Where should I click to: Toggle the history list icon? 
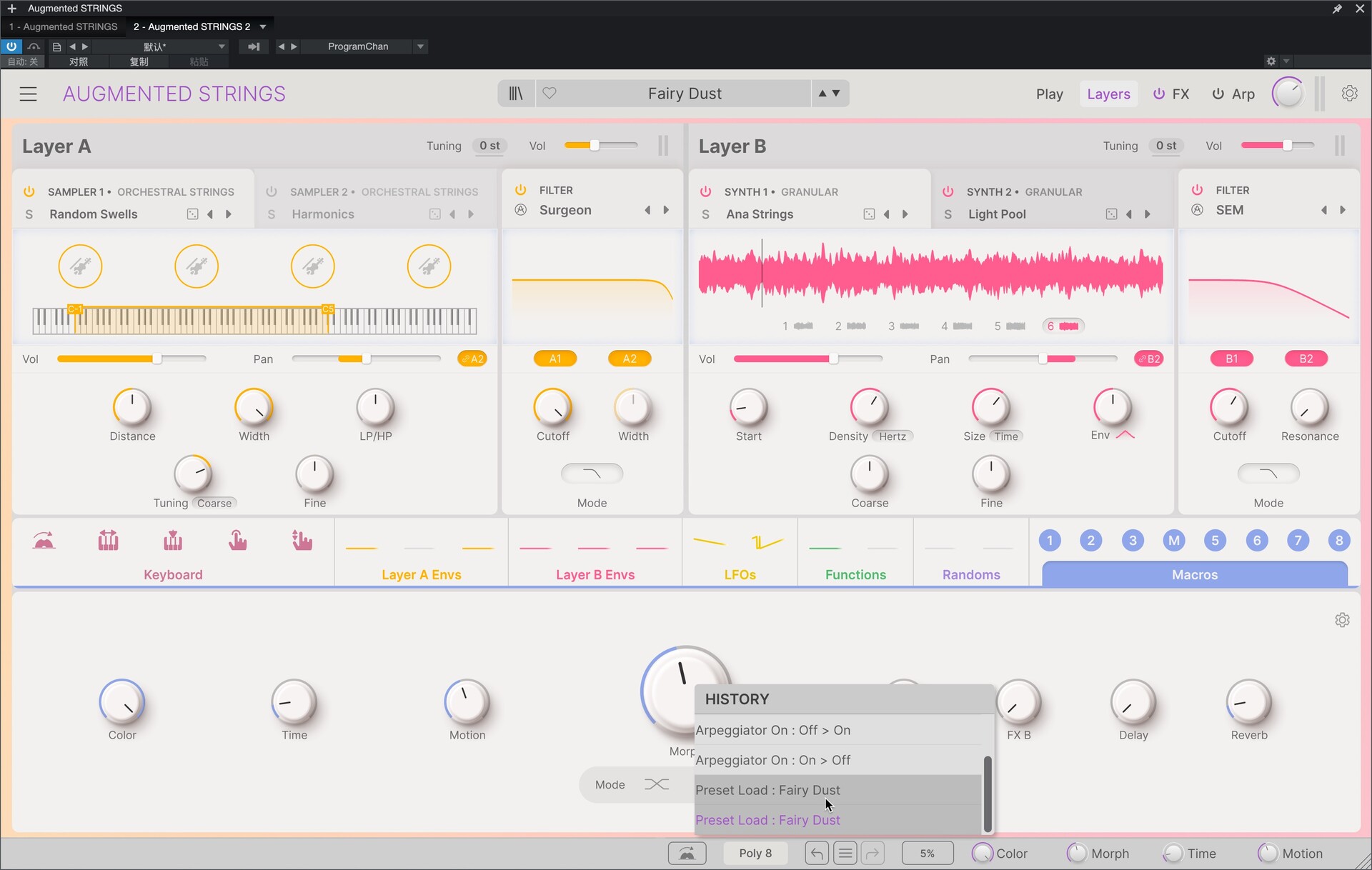click(845, 853)
